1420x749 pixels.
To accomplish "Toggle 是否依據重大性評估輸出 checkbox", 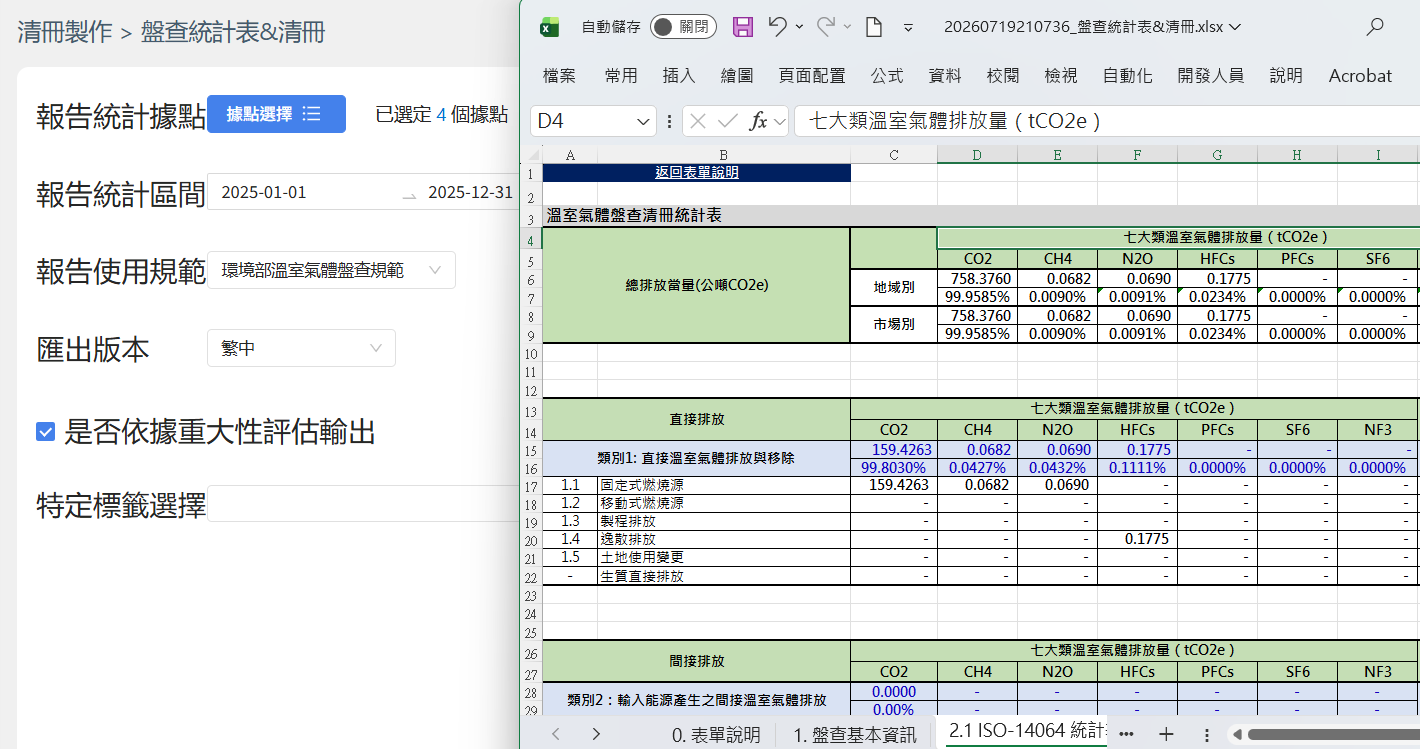I will point(45,432).
